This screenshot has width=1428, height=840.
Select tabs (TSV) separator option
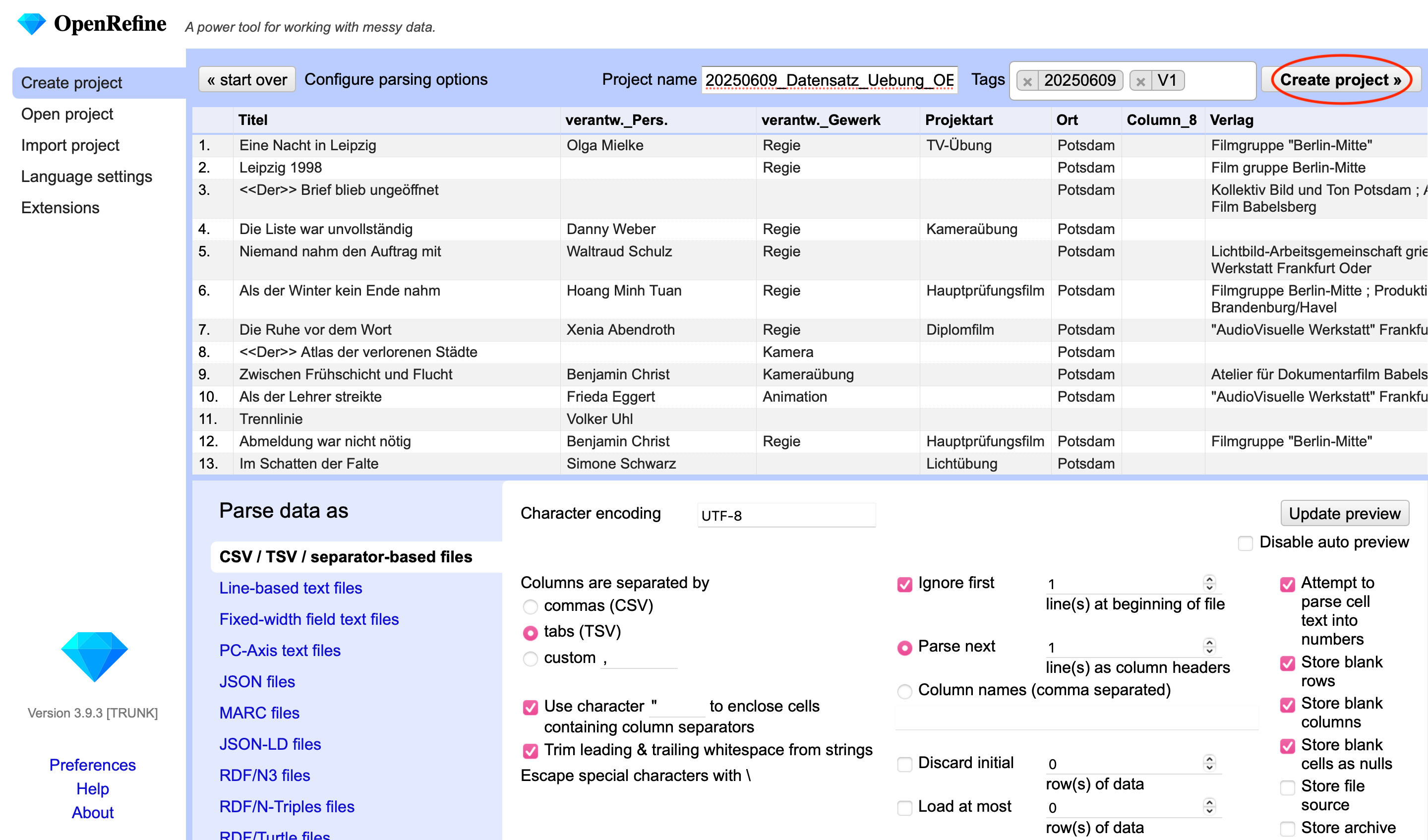531,633
